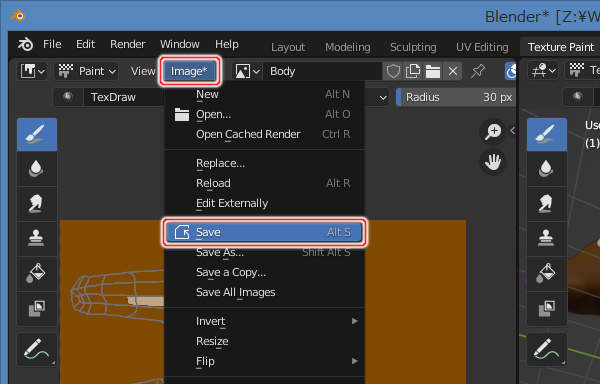Screen dimensions: 600x384
Task: Select the Clone tool in 3D viewport
Action: [547, 238]
